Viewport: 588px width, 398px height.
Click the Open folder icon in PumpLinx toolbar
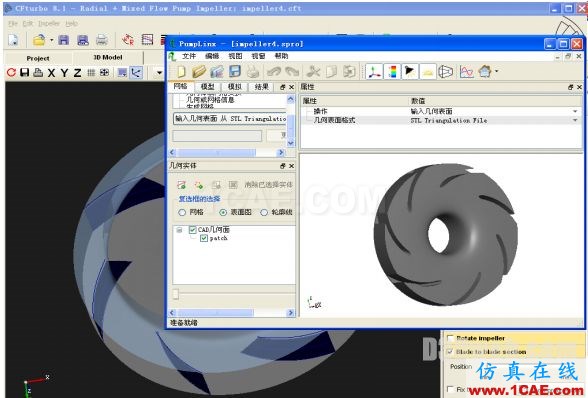click(x=199, y=71)
